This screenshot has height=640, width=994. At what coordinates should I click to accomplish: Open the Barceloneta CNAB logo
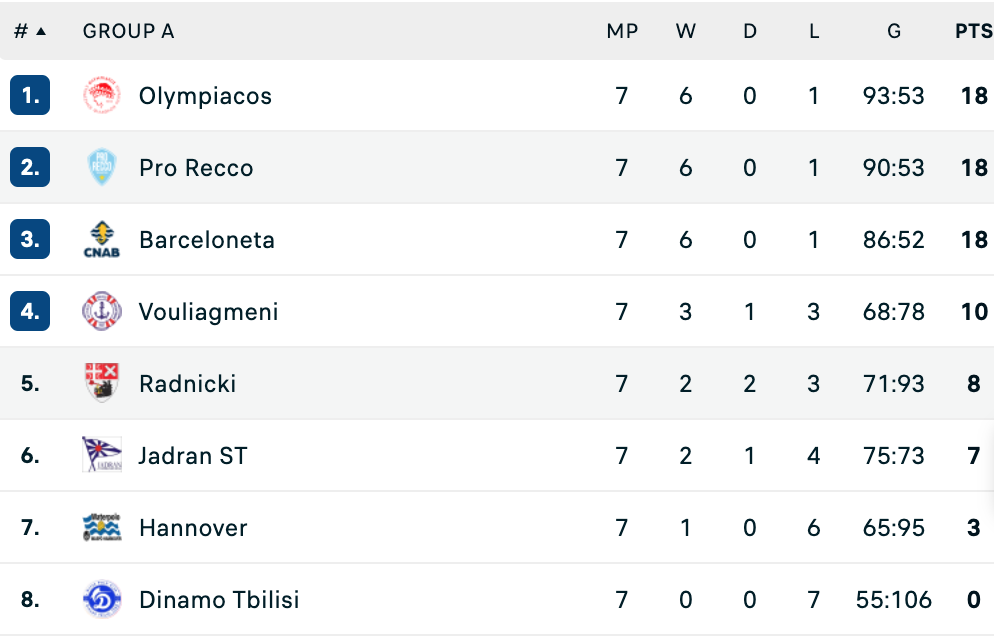101,240
